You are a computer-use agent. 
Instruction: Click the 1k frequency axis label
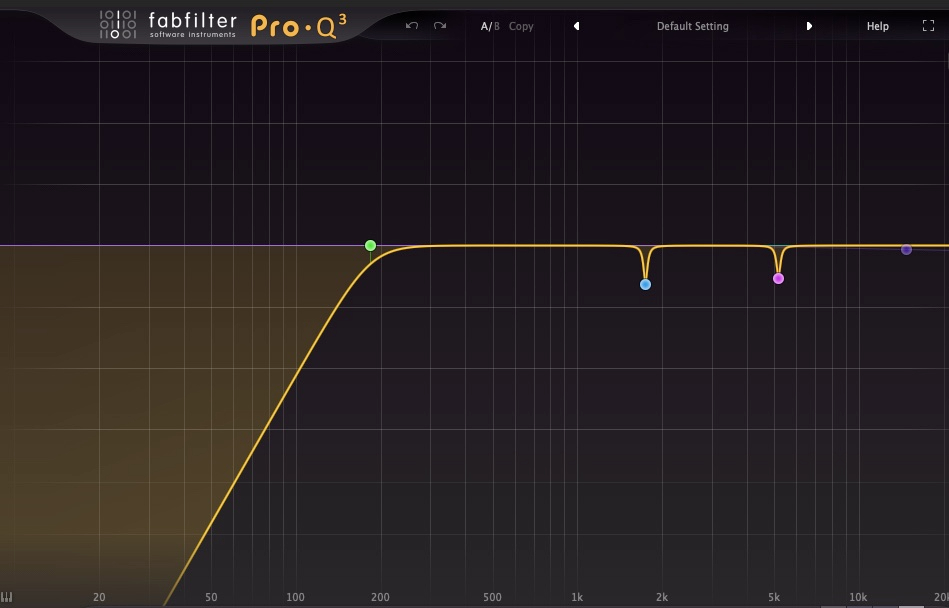(577, 597)
